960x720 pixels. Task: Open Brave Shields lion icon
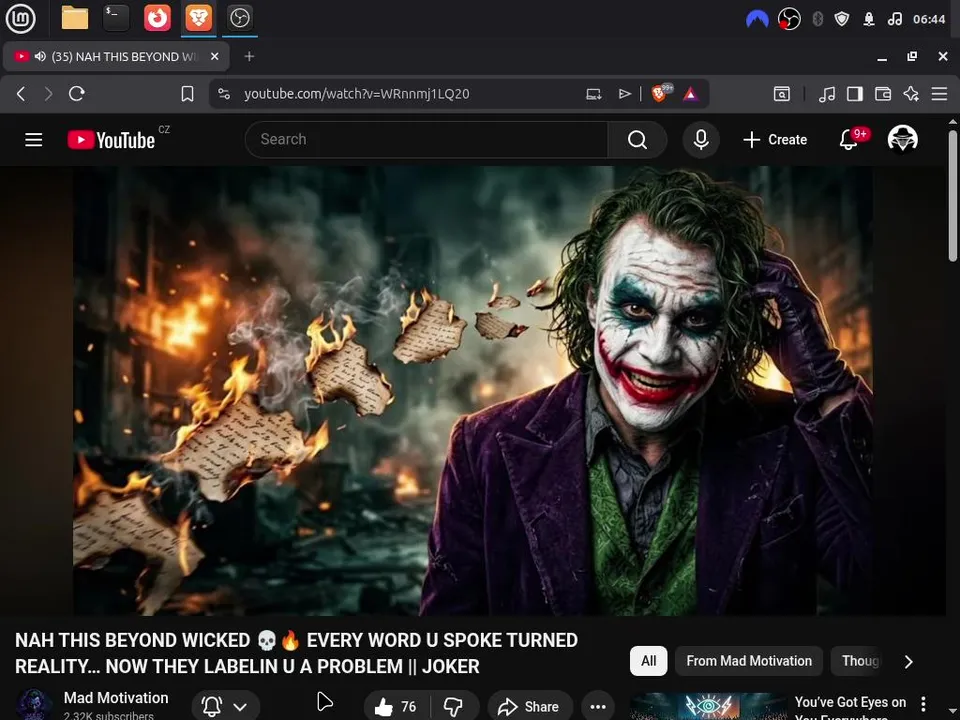point(661,93)
